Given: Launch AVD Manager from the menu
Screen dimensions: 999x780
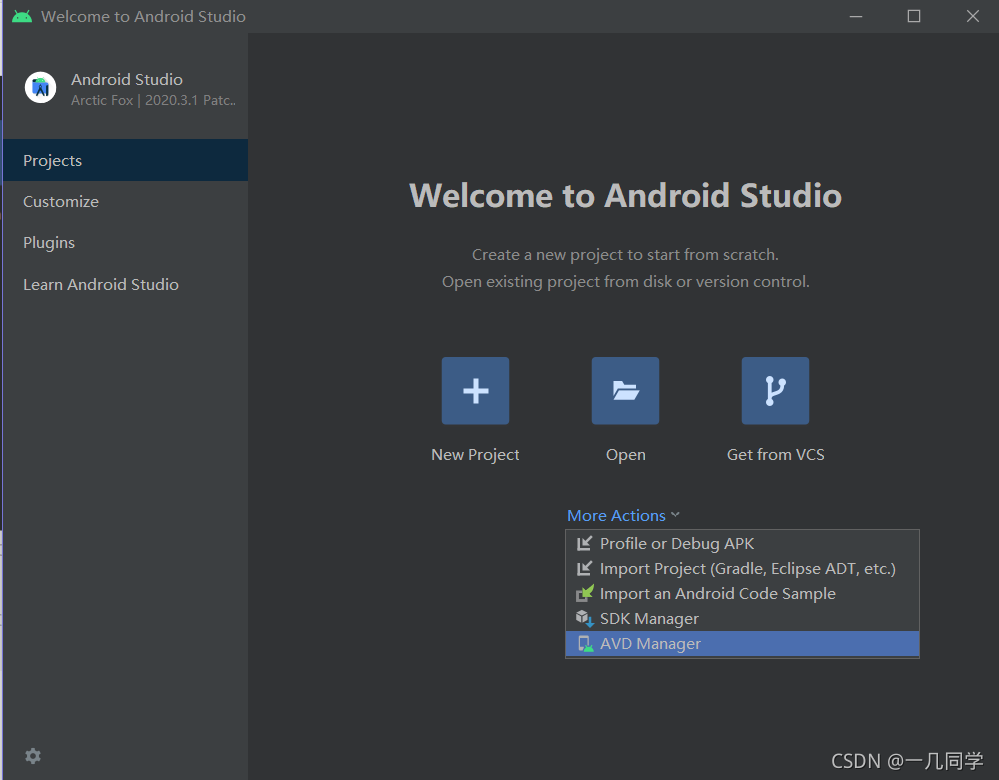Looking at the screenshot, I should (x=742, y=644).
